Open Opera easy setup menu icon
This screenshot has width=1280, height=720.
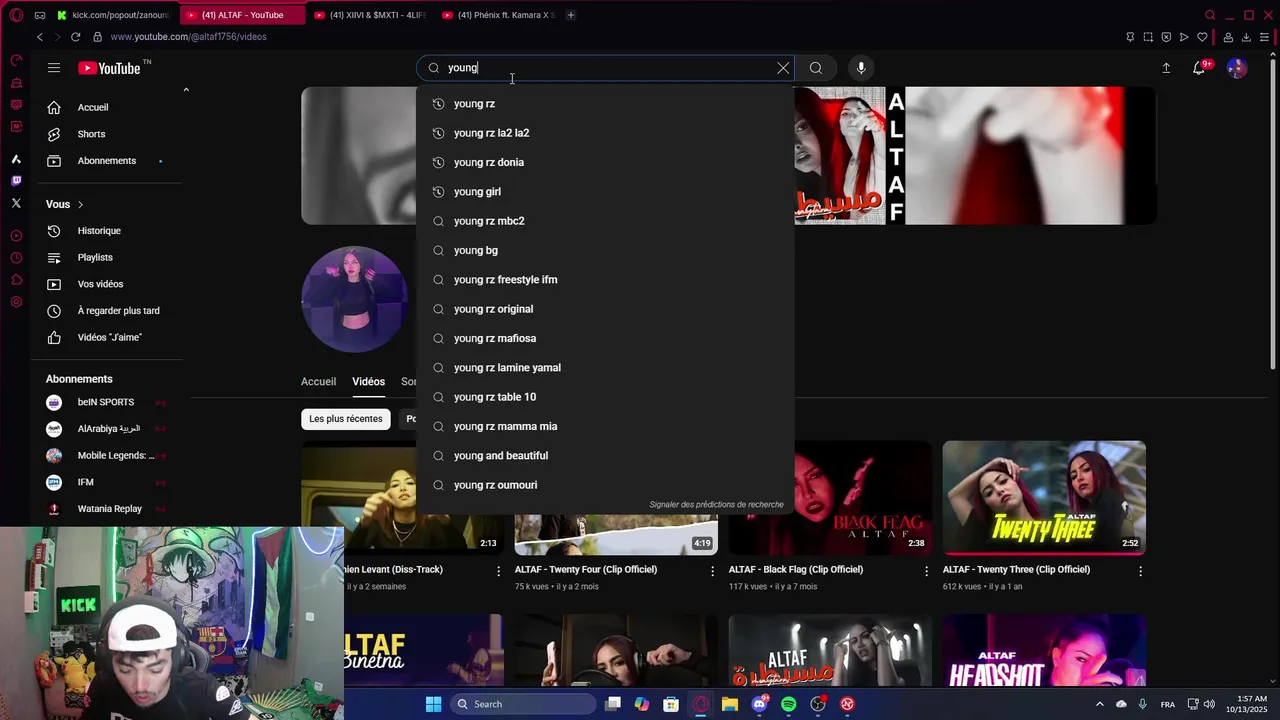[1264, 37]
